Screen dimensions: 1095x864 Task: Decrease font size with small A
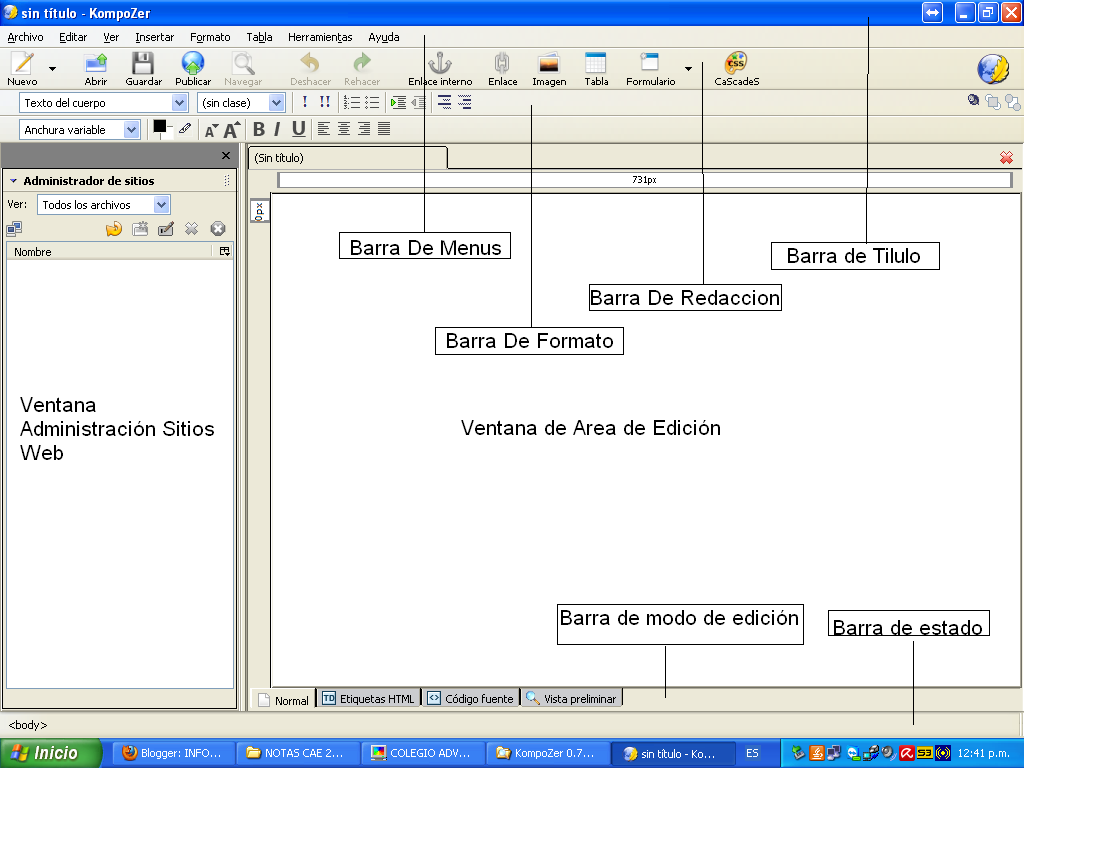[x=211, y=130]
